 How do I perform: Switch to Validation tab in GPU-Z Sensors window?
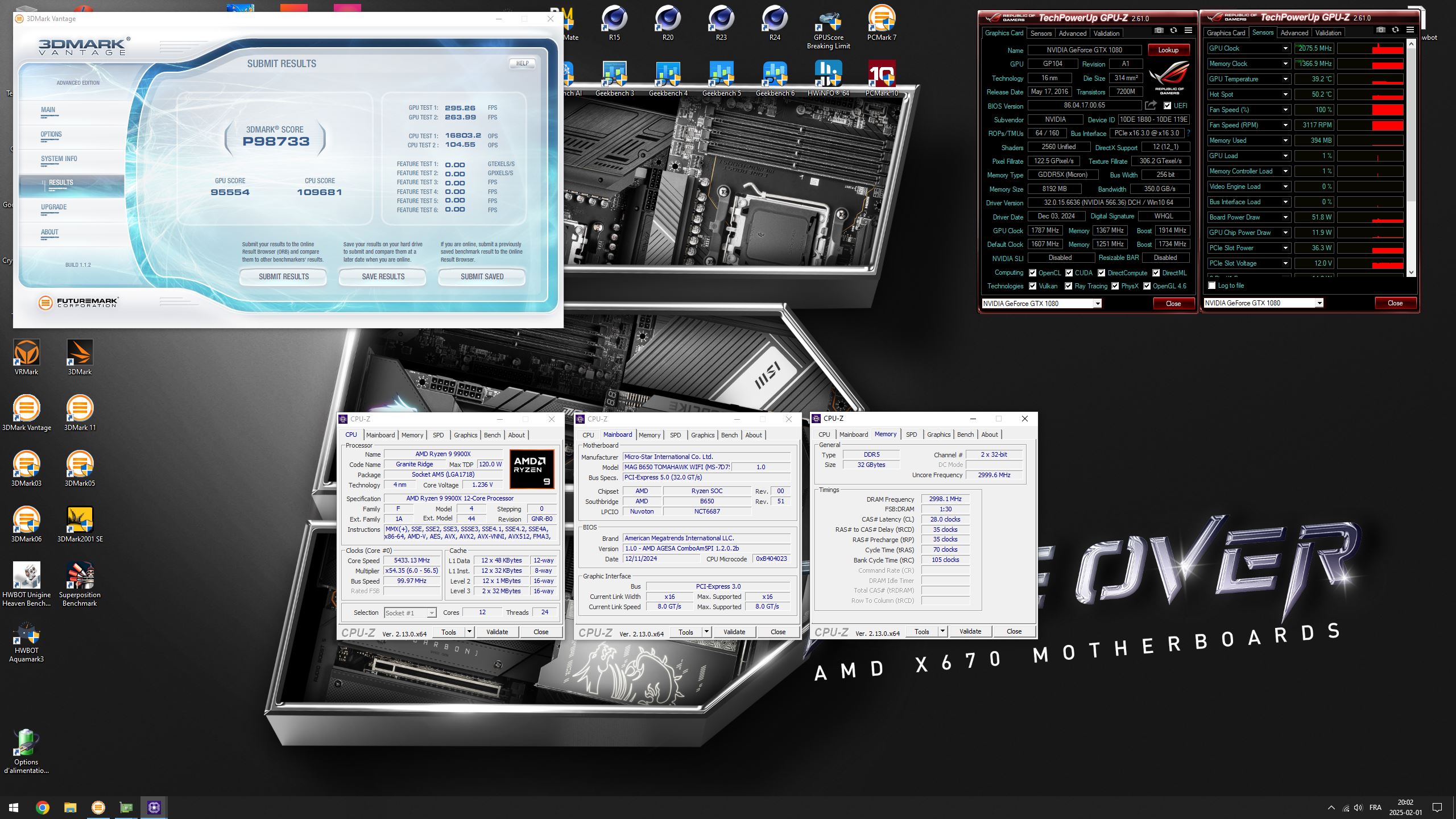[x=1328, y=33]
